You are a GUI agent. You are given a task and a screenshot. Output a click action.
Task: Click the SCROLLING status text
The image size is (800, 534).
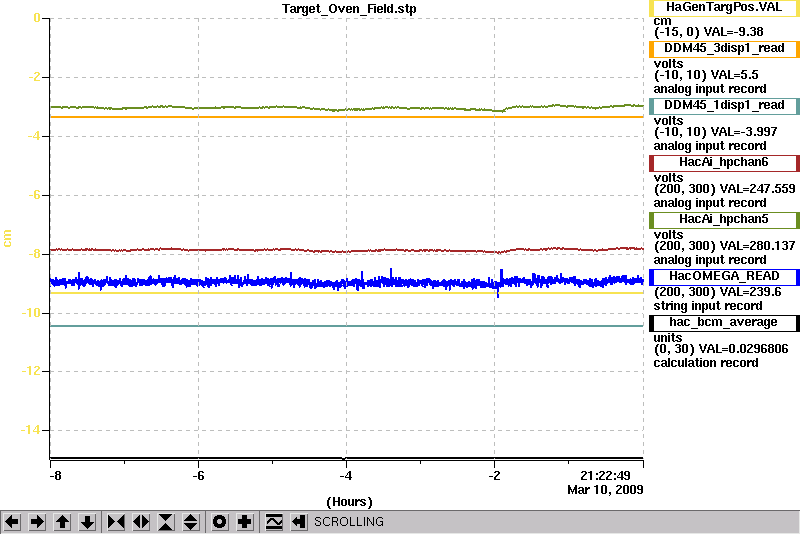(349, 522)
